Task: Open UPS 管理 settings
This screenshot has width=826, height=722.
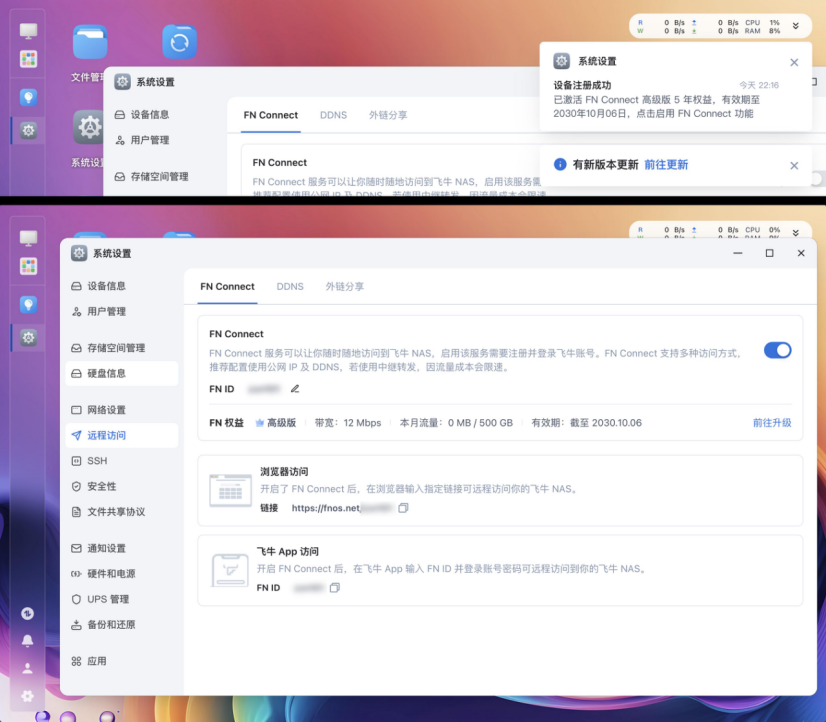Action: [x=122, y=599]
